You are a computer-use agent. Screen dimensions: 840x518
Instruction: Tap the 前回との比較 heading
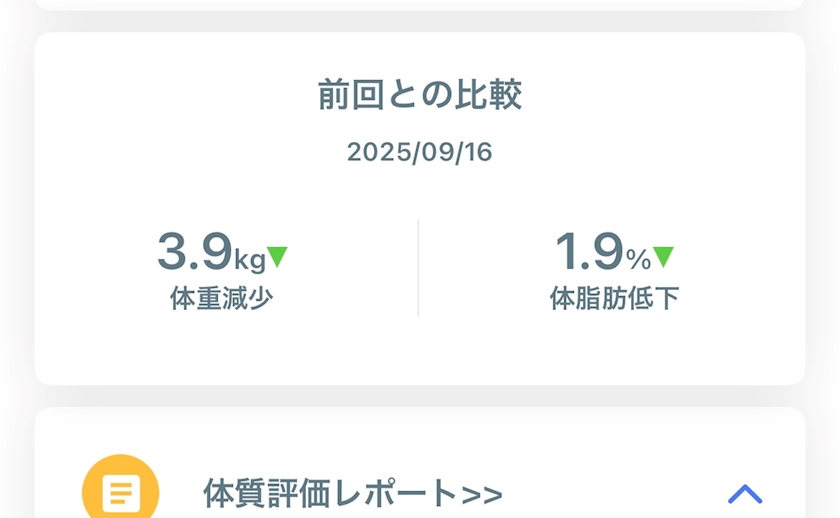click(x=420, y=95)
